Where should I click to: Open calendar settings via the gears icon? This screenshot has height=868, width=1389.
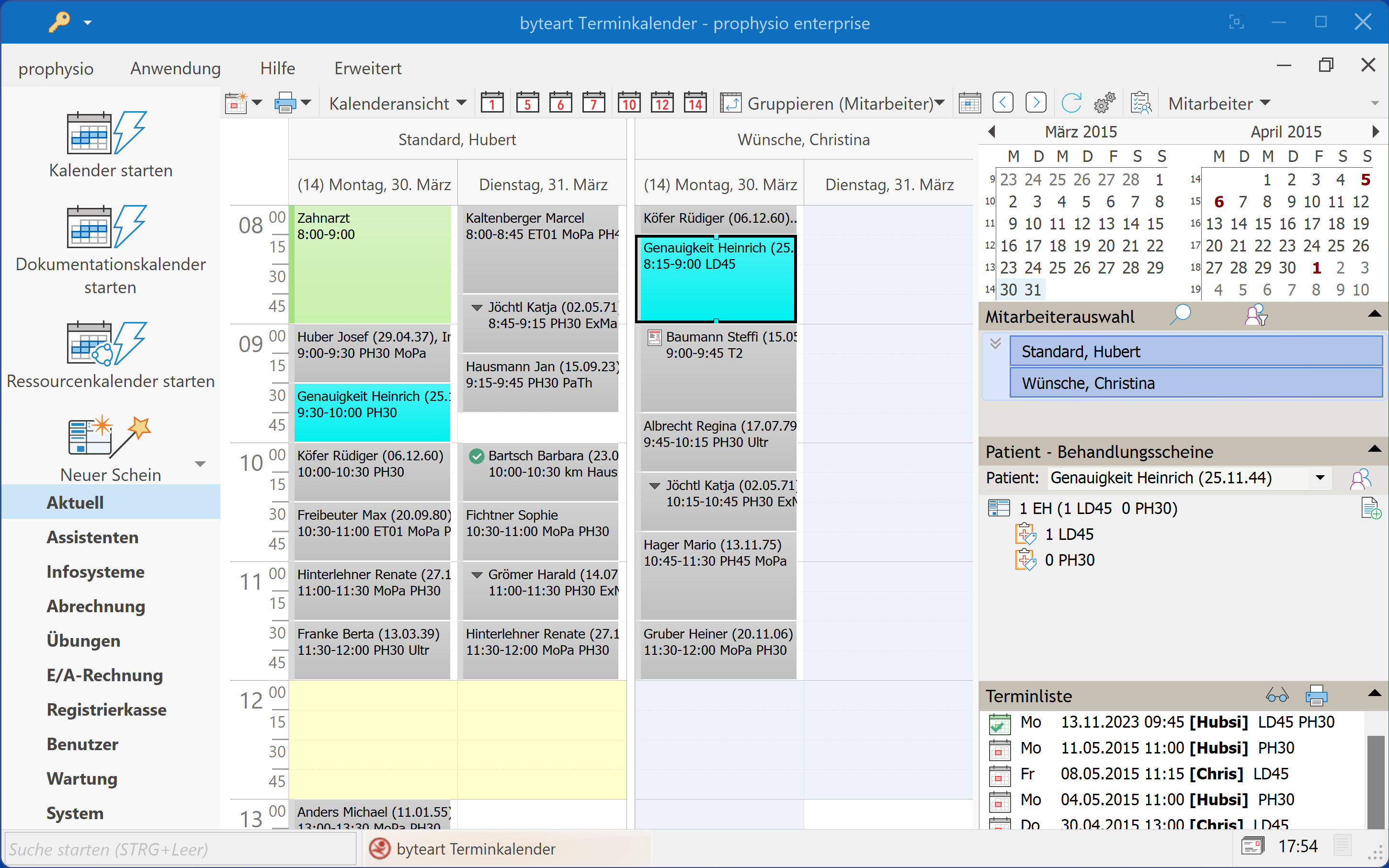click(1104, 103)
